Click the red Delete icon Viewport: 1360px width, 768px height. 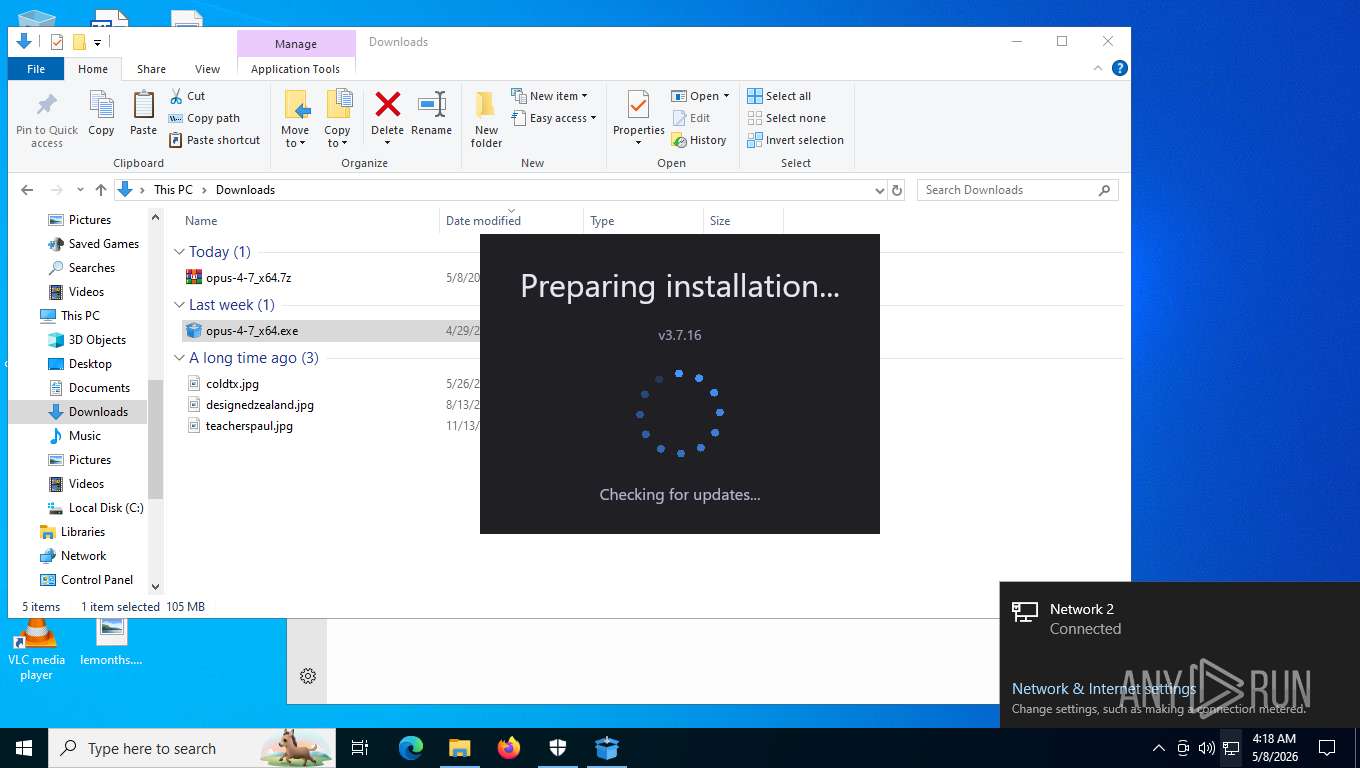pos(387,104)
